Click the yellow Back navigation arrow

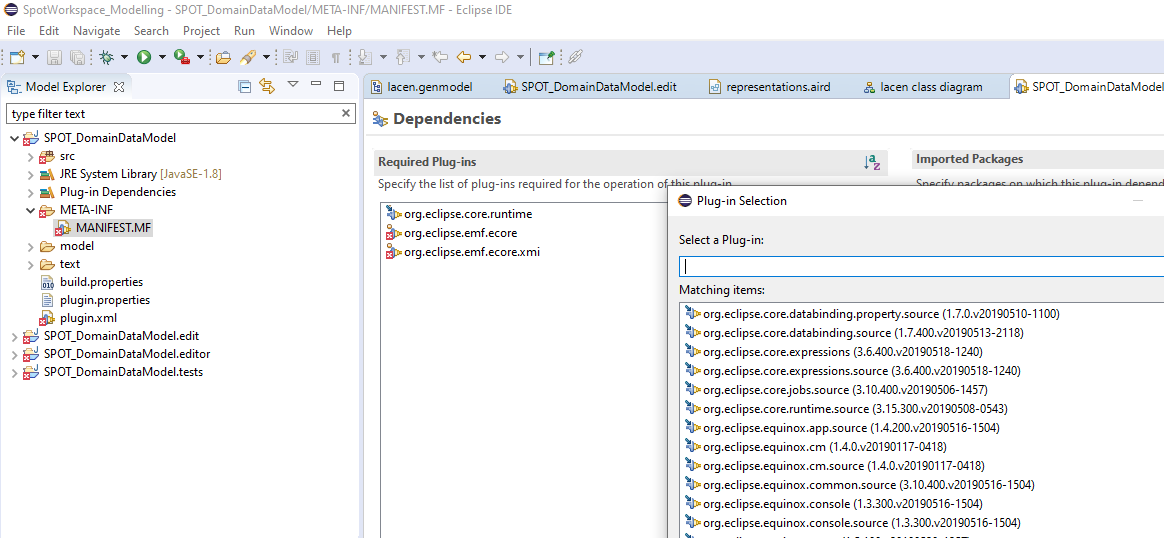pos(465,57)
